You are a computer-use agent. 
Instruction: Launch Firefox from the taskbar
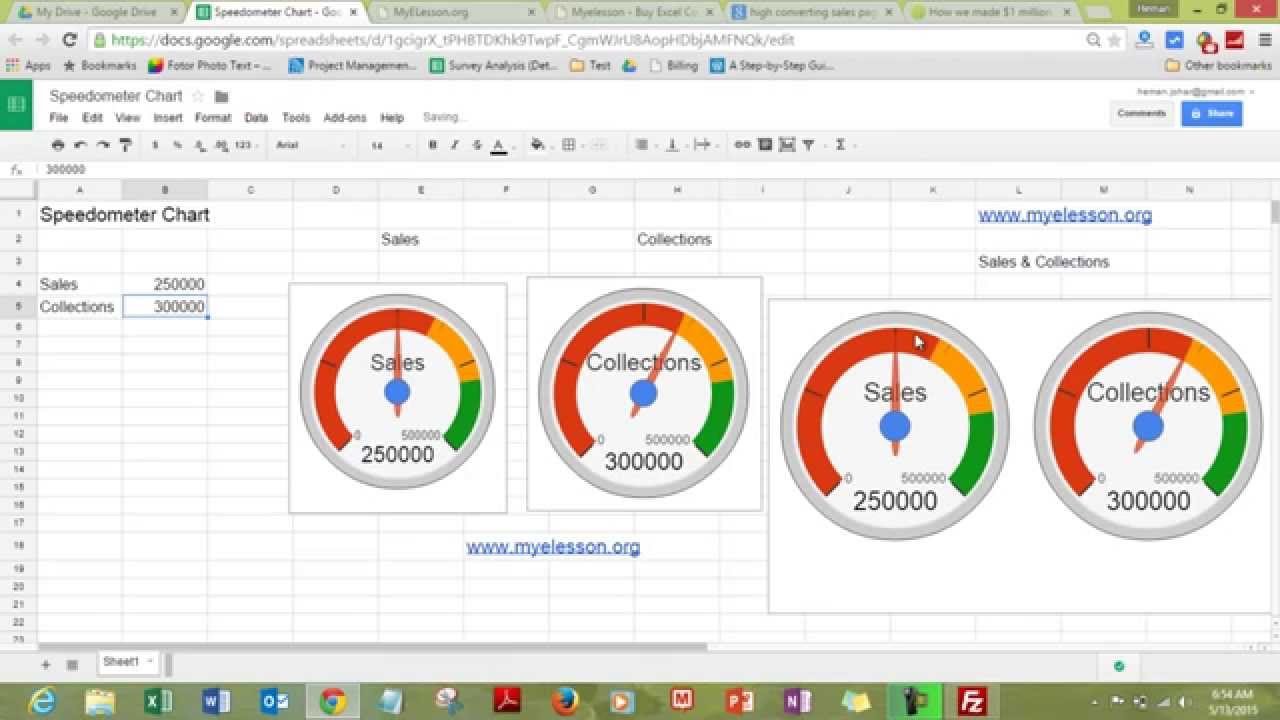pos(565,701)
